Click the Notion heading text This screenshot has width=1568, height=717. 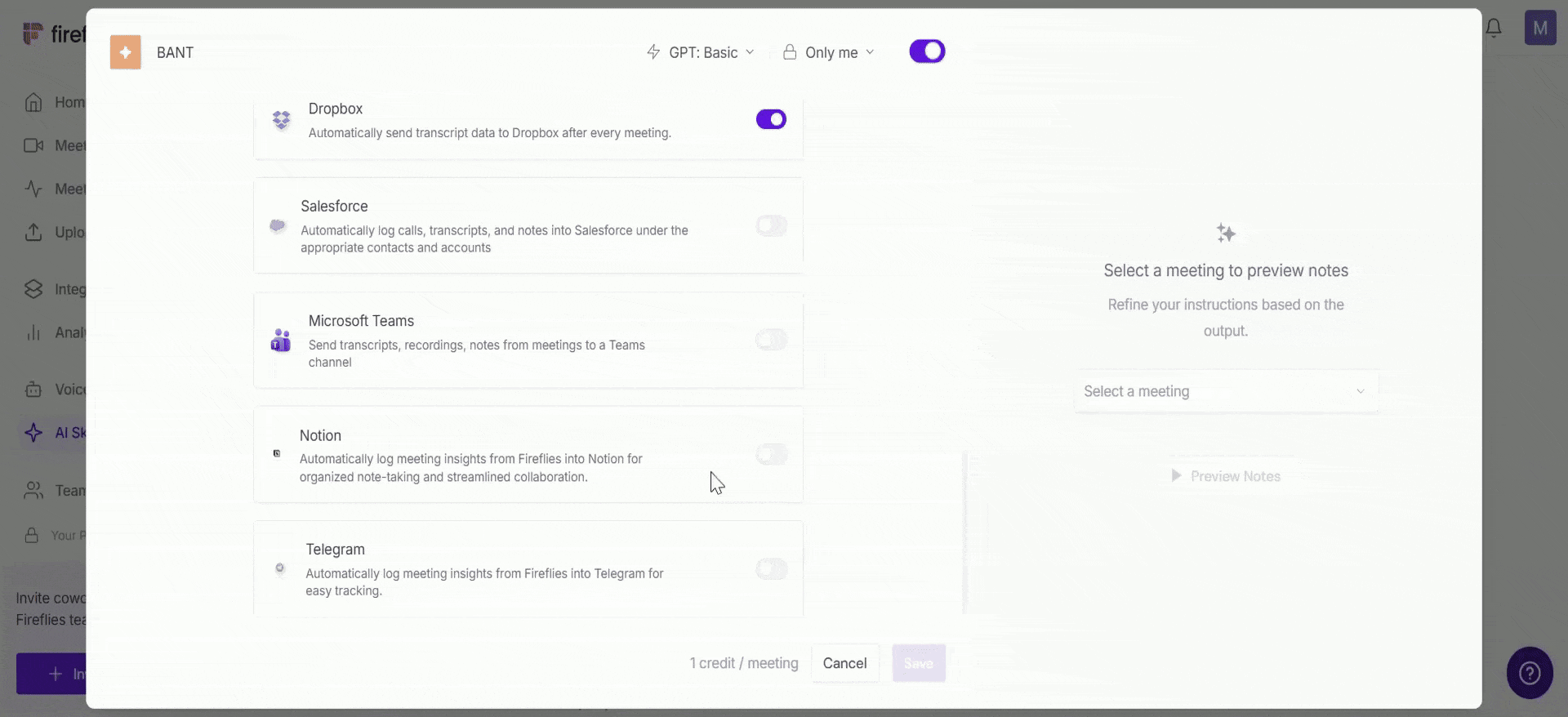tap(320, 435)
